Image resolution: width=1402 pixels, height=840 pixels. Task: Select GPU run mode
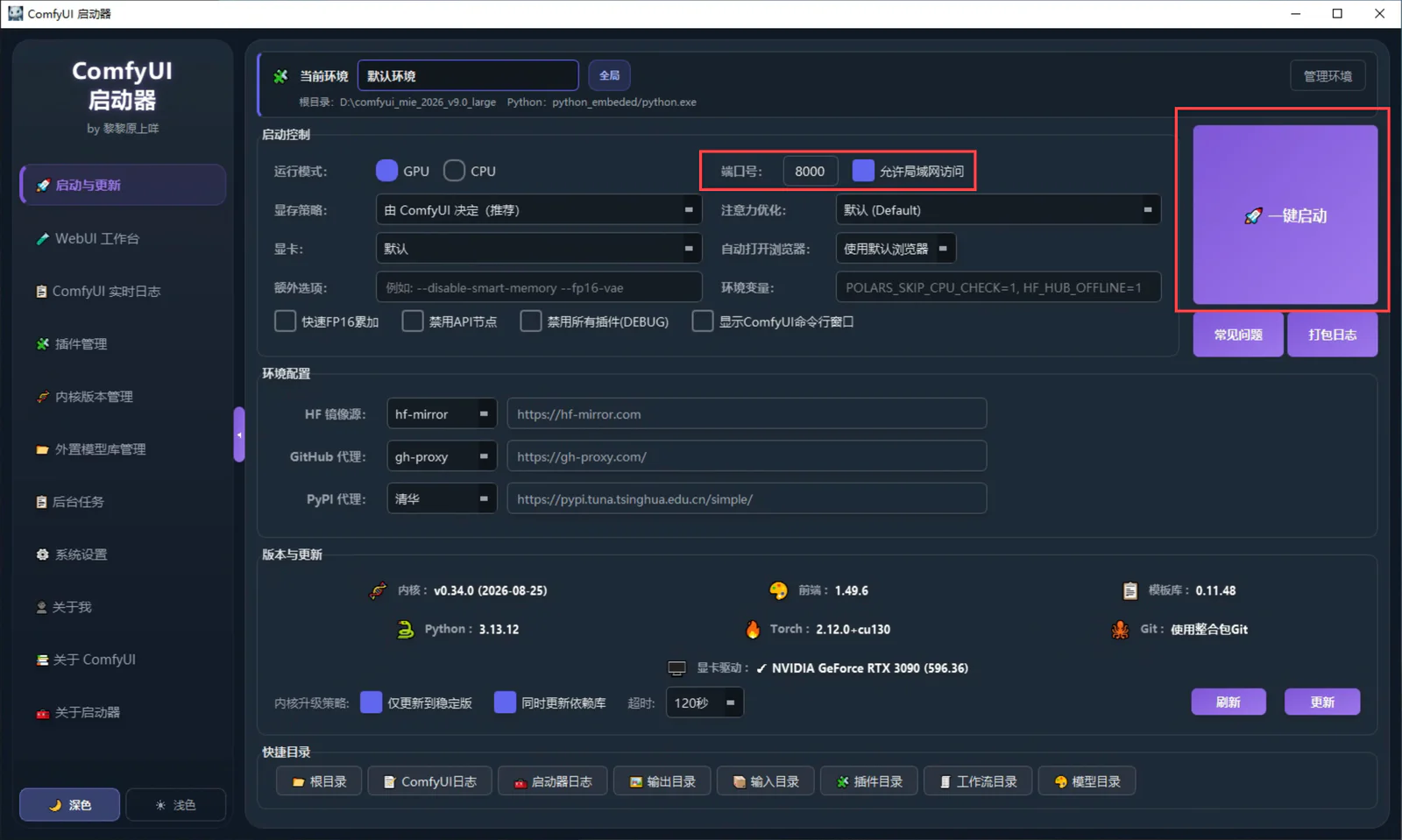click(386, 171)
